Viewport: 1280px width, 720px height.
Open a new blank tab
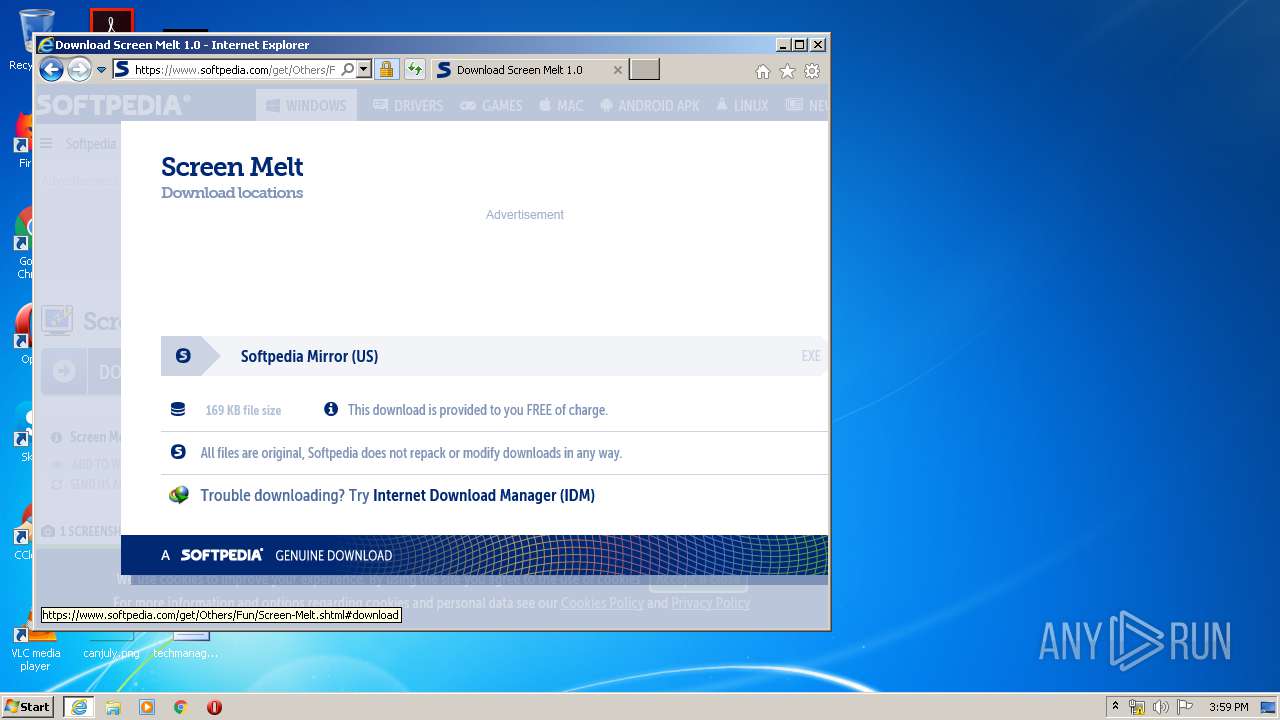(644, 69)
